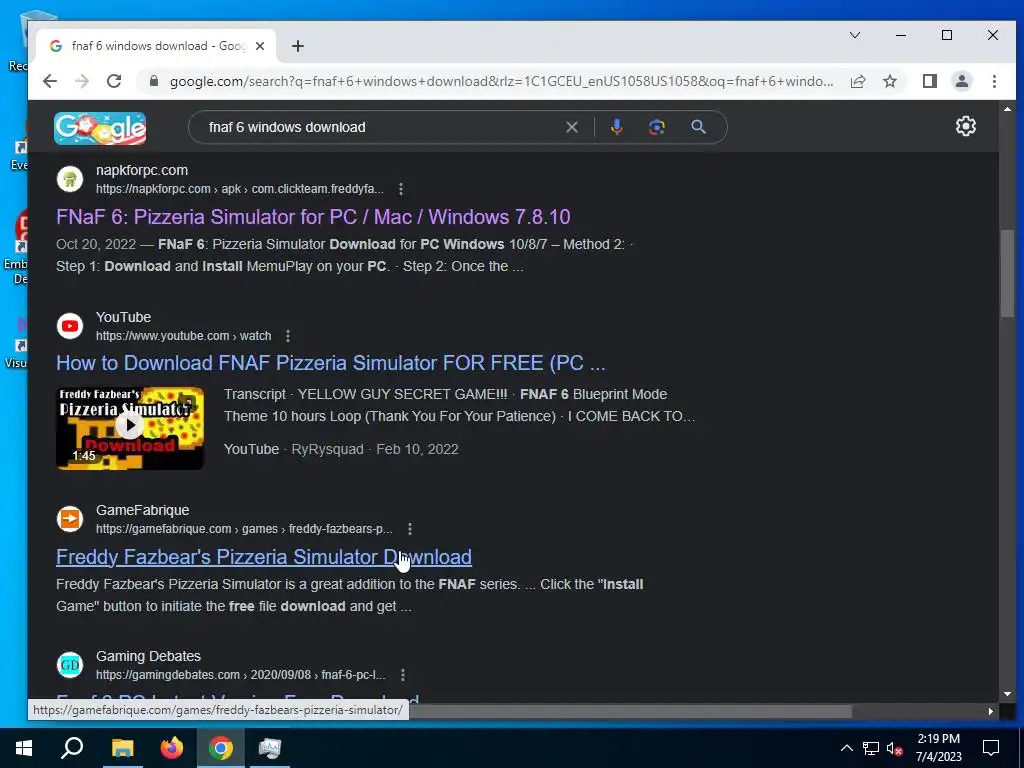Reload the search results page

pyautogui.click(x=114, y=81)
